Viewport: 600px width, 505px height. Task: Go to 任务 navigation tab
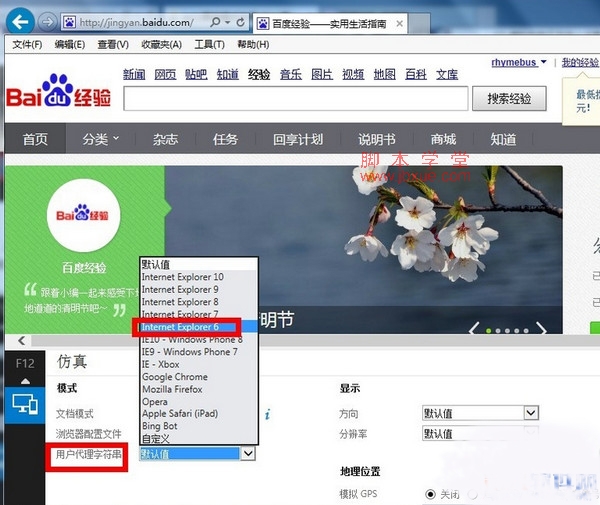pos(225,139)
